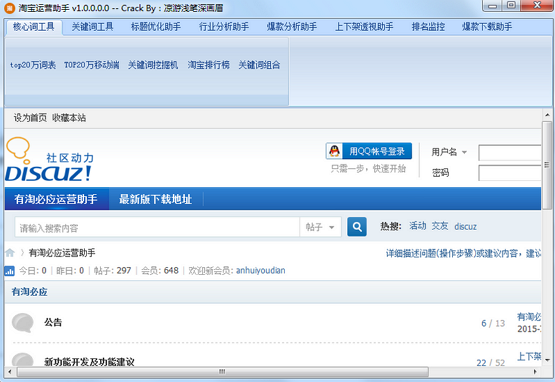Select the 爆款下载助手 tab
This screenshot has height=382, width=555.
click(487, 27)
